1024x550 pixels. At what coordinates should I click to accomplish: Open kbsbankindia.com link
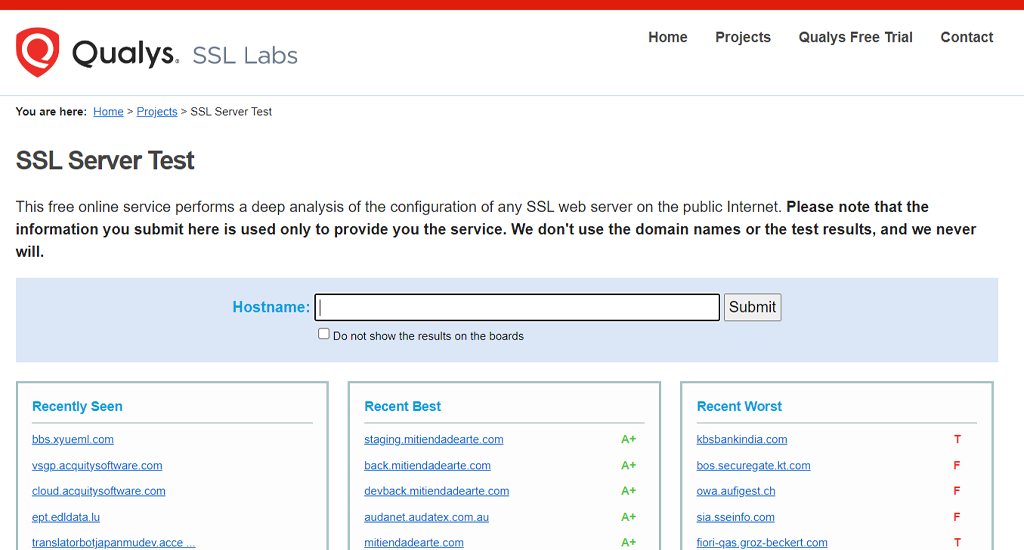tap(742, 440)
